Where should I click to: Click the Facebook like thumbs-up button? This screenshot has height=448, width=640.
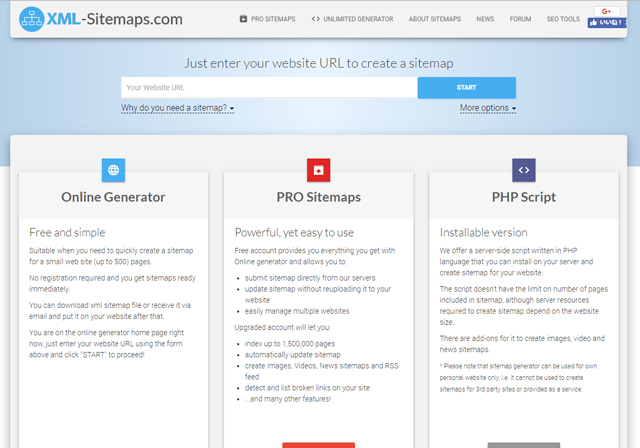point(607,23)
